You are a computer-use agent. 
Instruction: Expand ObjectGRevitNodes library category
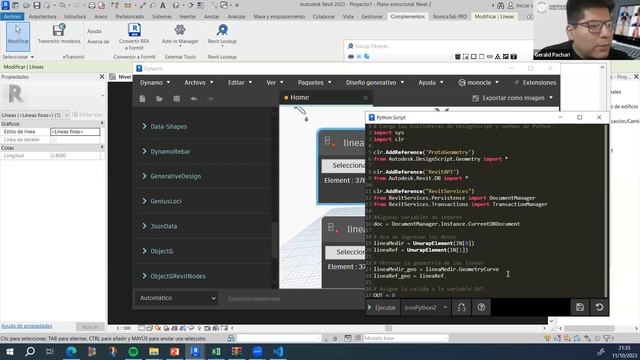point(174,276)
